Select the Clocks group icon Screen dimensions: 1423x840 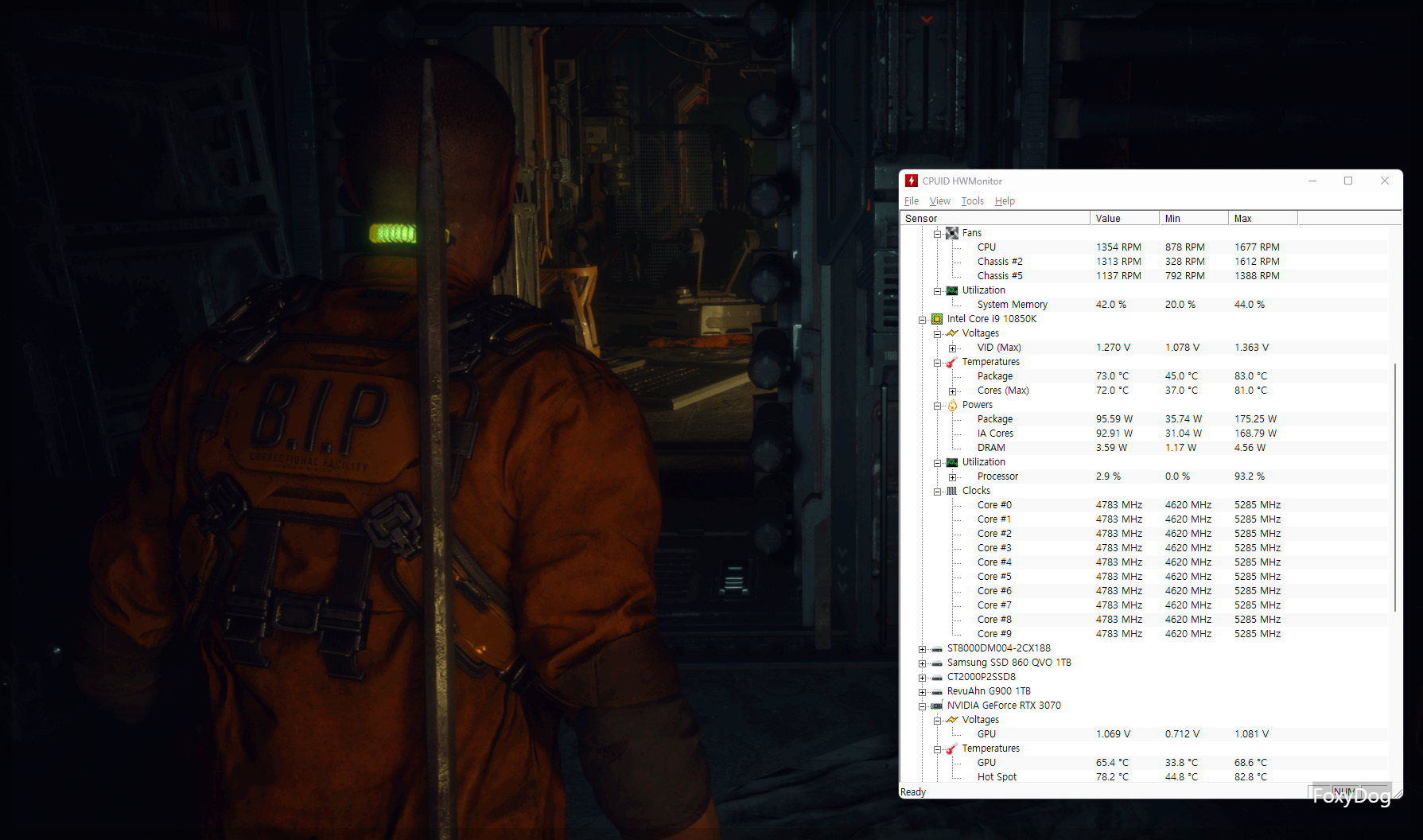pyautogui.click(x=952, y=491)
